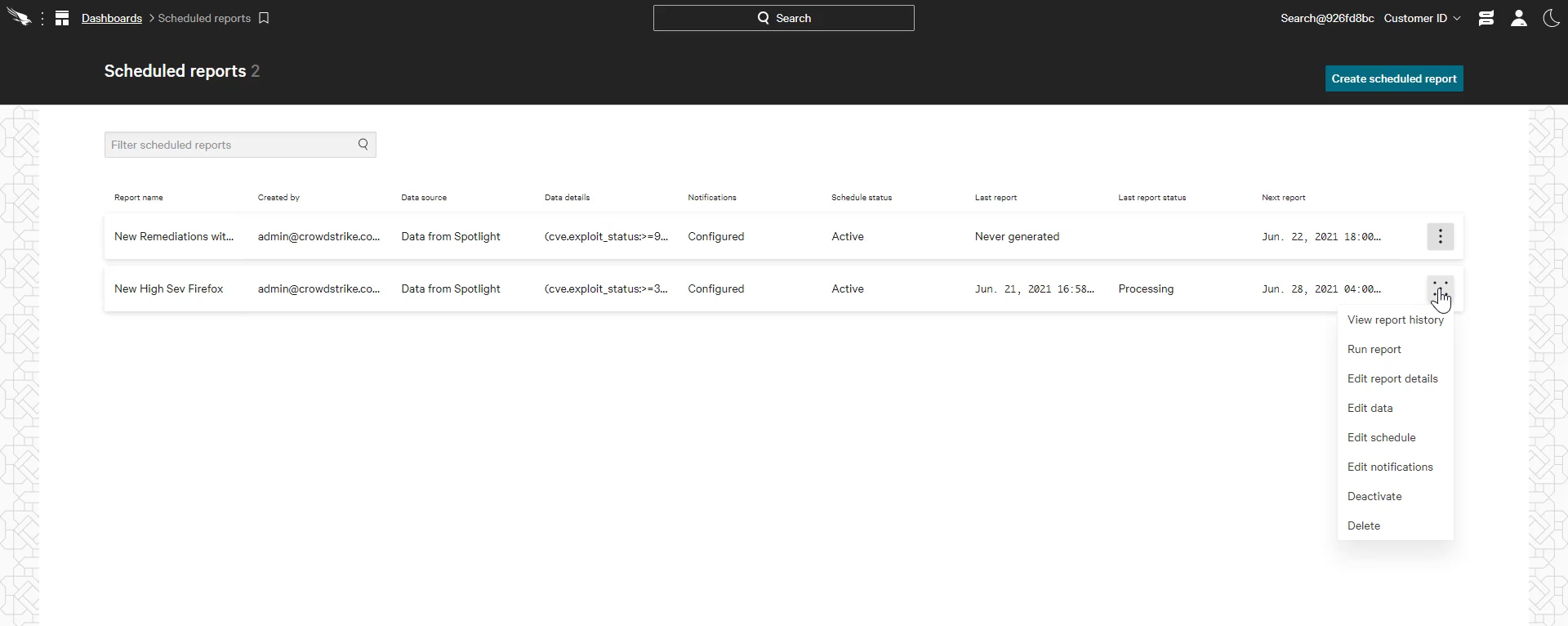This screenshot has height=626, width=1568.
Task: Select Edit report details option
Action: [1392, 378]
